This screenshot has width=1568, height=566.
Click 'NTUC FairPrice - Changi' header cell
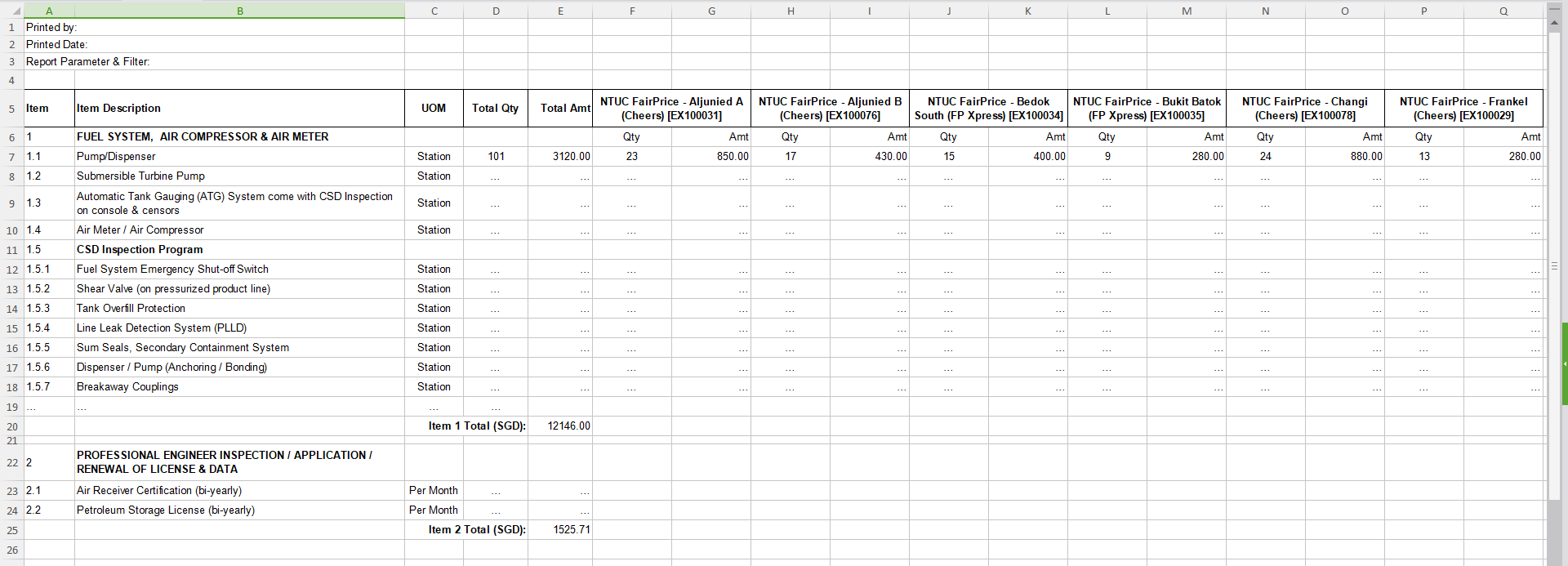(1304, 109)
